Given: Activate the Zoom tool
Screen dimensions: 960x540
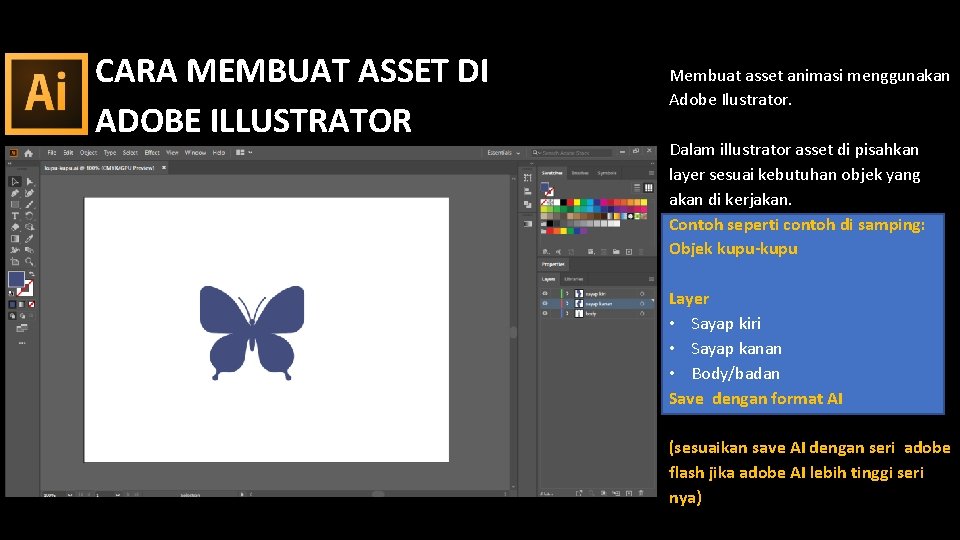Looking at the screenshot, I should pos(29,261).
